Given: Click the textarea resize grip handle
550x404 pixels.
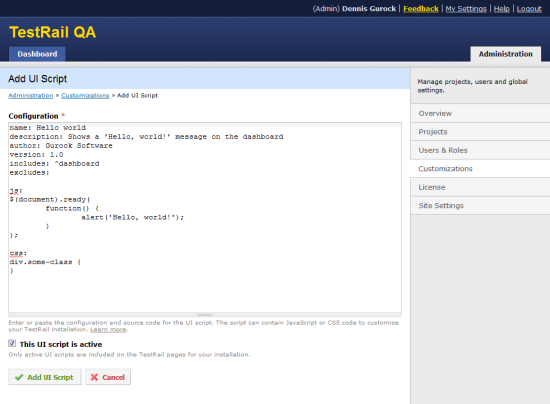Looking at the screenshot, I should click(205, 315).
